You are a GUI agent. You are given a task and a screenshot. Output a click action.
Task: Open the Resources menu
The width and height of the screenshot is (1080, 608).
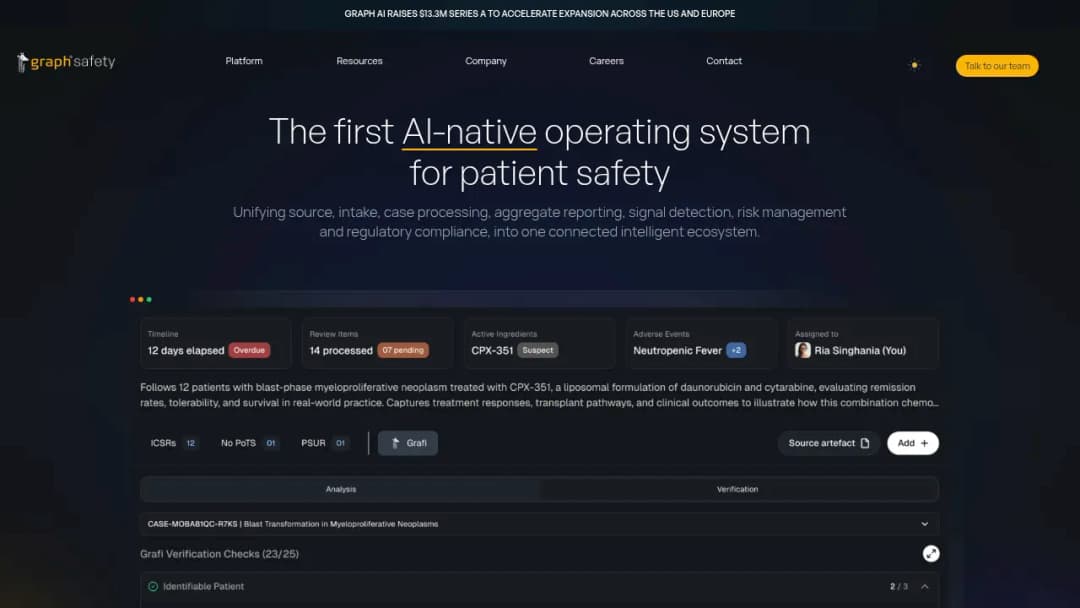[360, 61]
